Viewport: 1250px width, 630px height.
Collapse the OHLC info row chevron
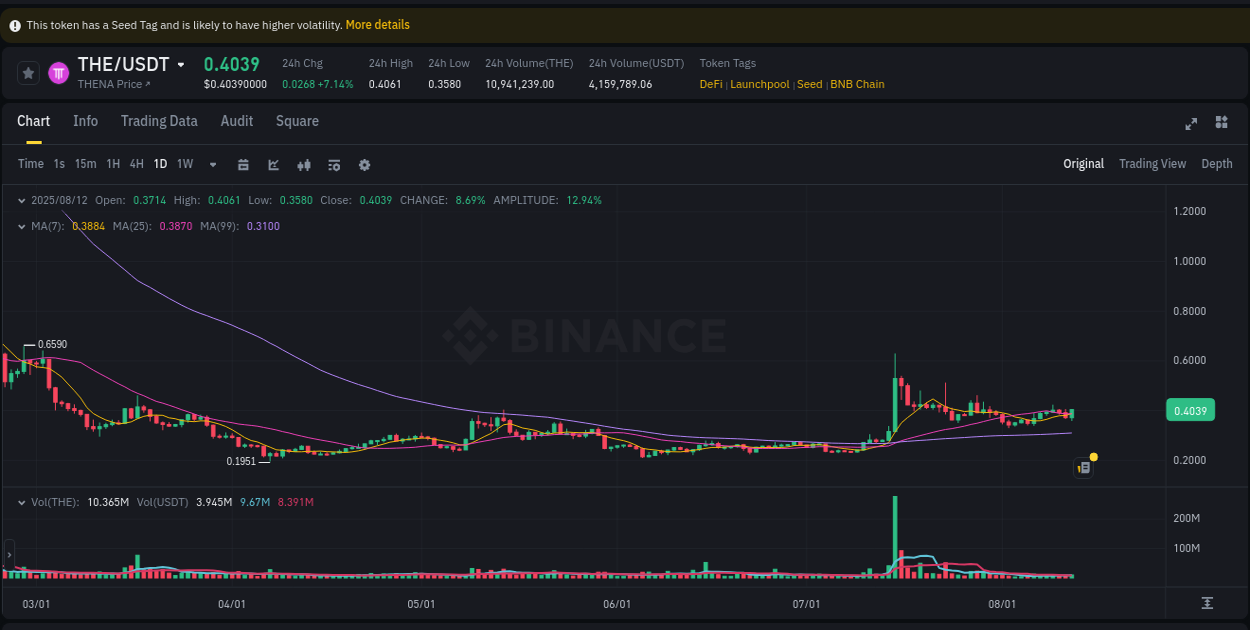tap(21, 200)
